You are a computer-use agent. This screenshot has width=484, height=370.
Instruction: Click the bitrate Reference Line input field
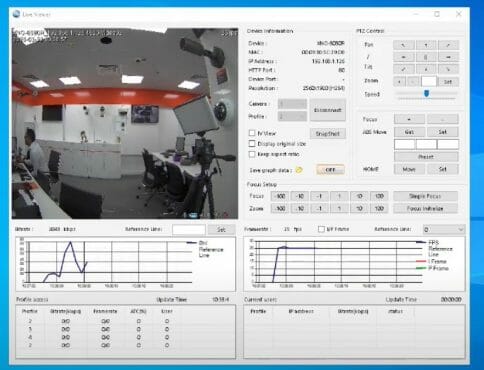coord(189,229)
